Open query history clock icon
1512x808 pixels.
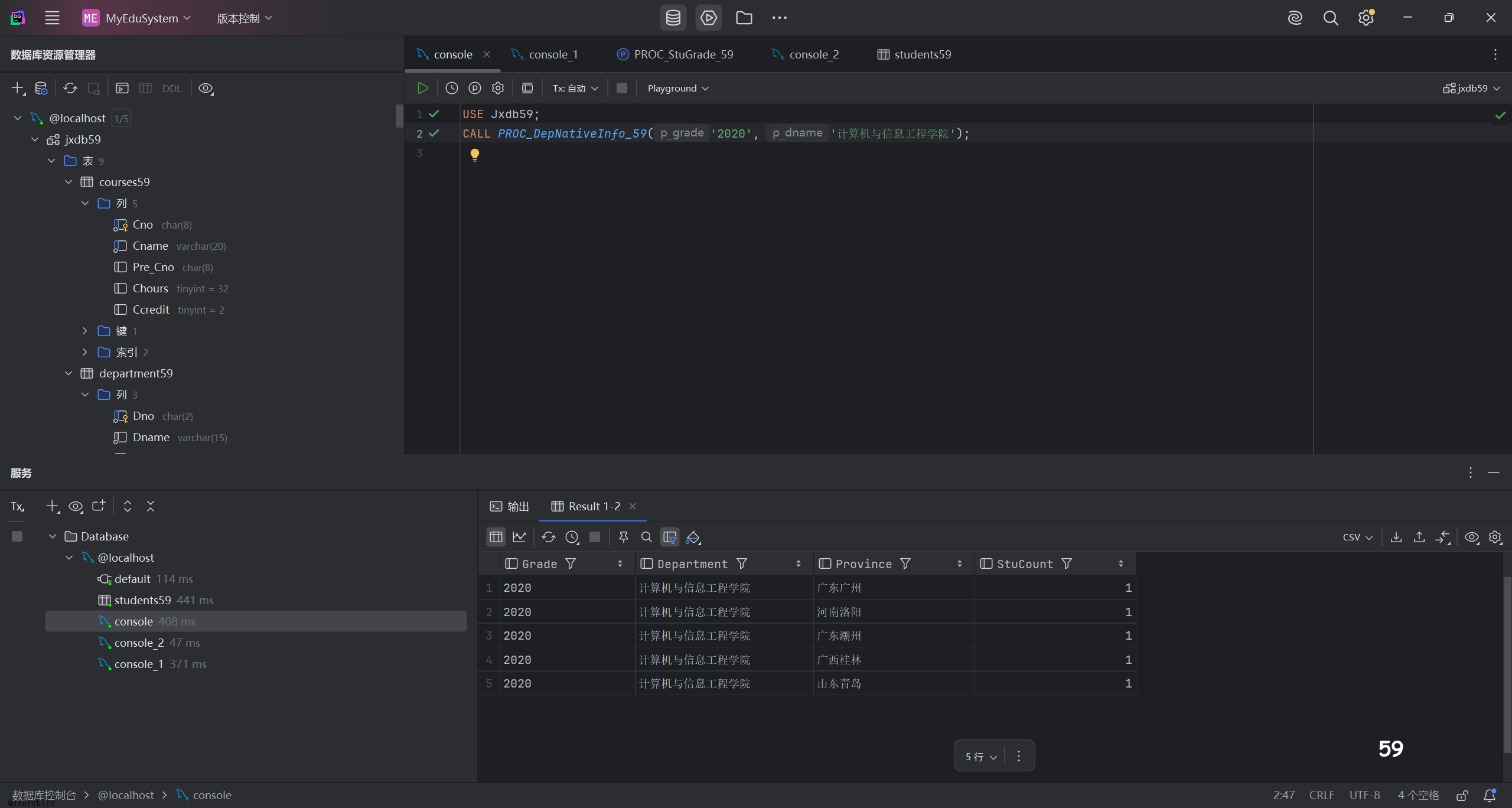click(x=452, y=88)
